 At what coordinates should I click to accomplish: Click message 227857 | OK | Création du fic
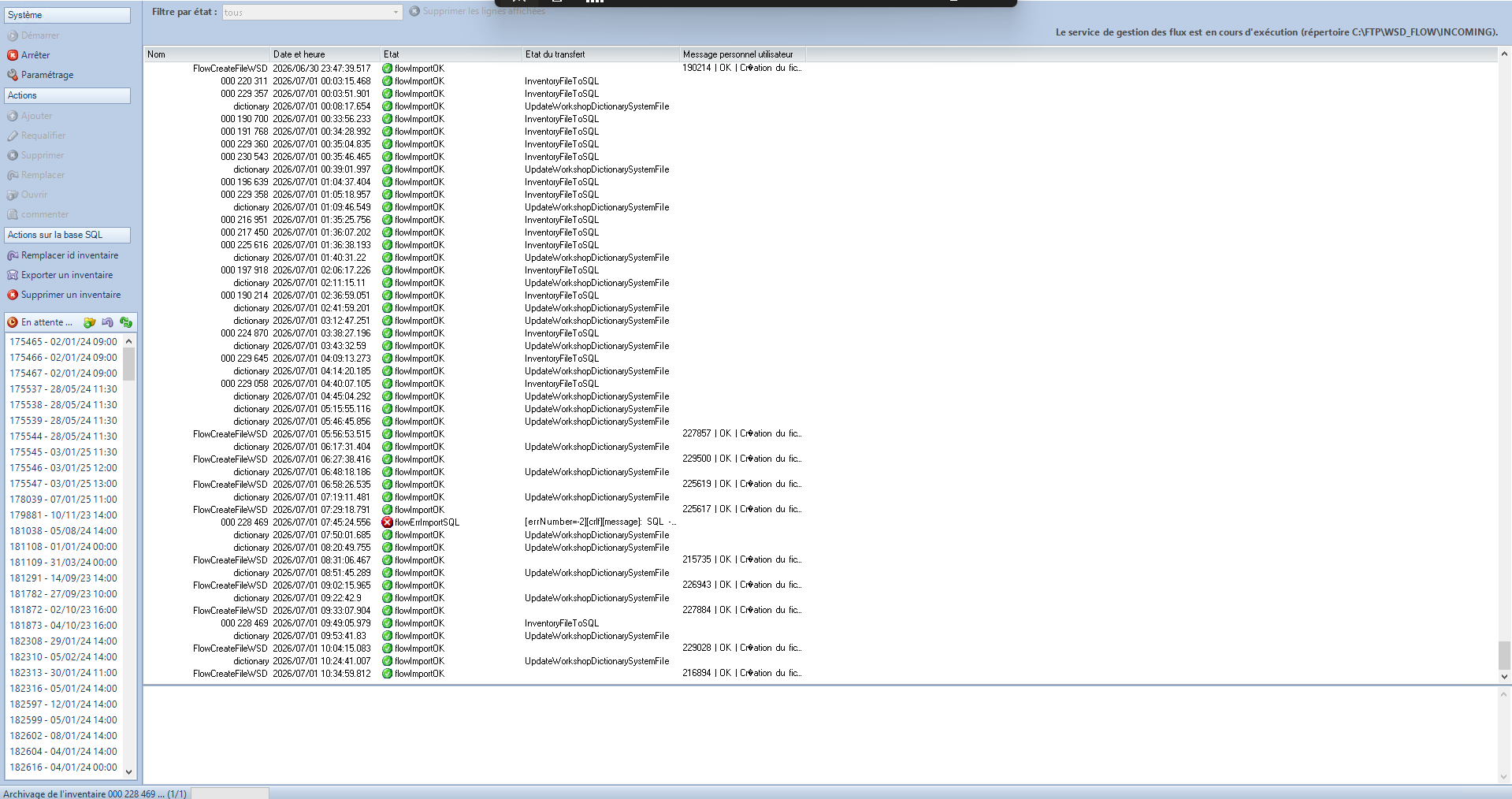pyautogui.click(x=741, y=433)
